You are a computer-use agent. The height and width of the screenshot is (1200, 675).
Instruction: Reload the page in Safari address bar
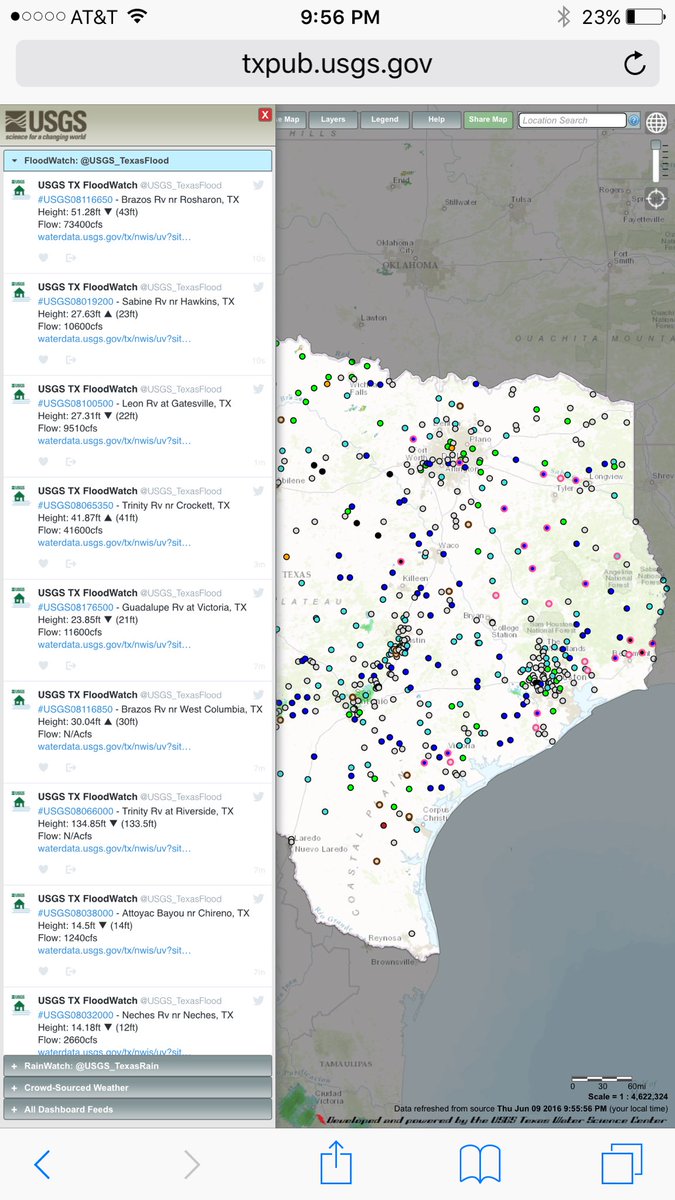tap(635, 64)
